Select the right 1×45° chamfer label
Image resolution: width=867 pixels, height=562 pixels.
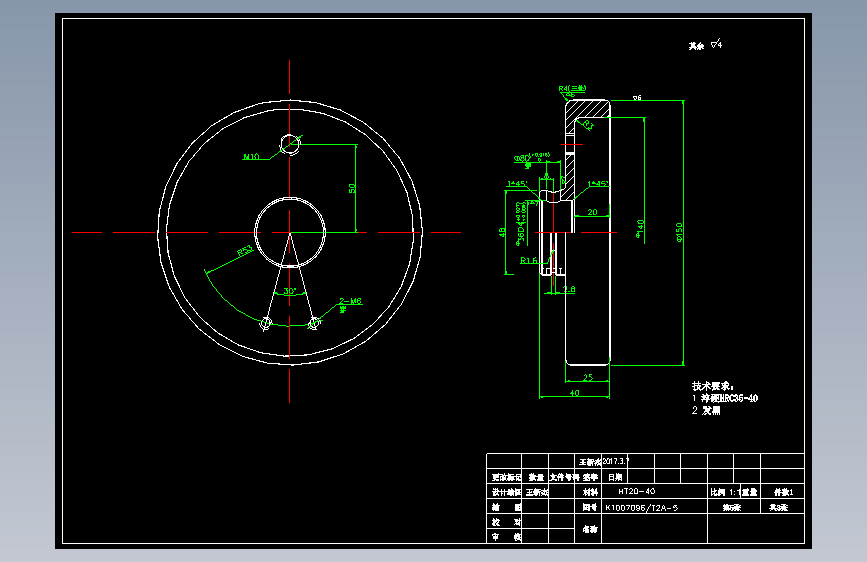[x=598, y=183]
